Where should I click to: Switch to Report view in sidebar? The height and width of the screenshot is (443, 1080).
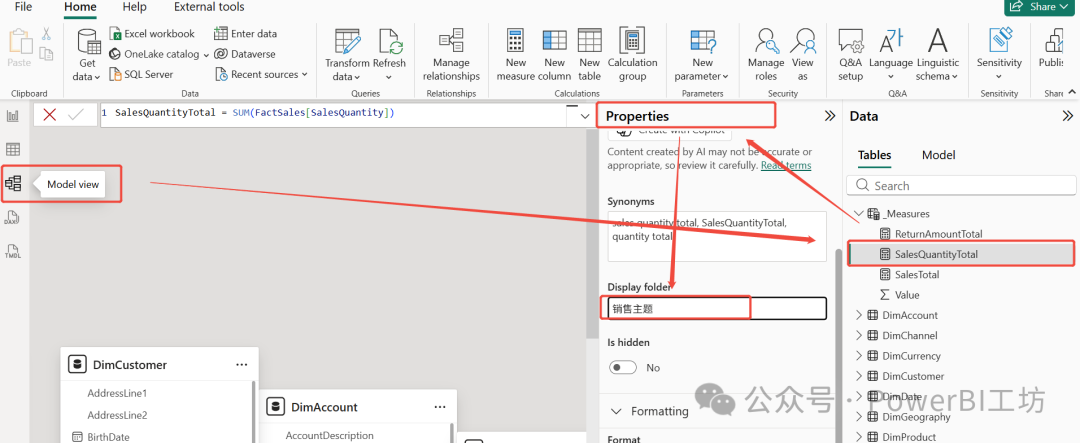pos(12,116)
